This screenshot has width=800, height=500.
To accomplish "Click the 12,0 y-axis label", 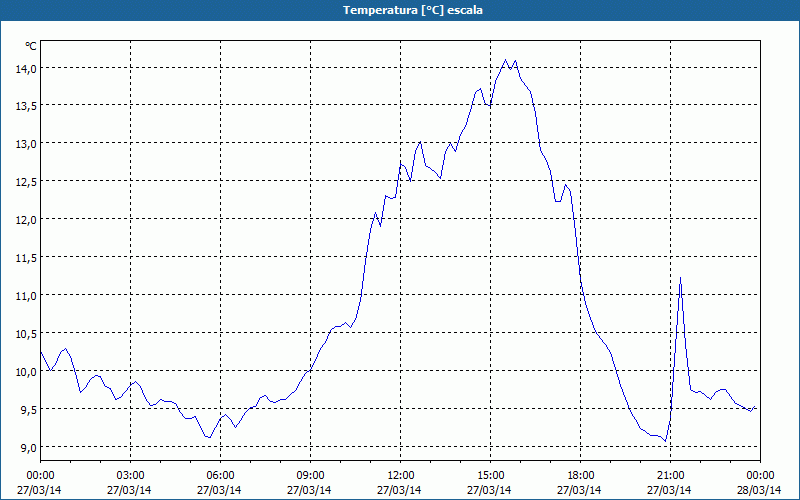I will (x=26, y=220).
